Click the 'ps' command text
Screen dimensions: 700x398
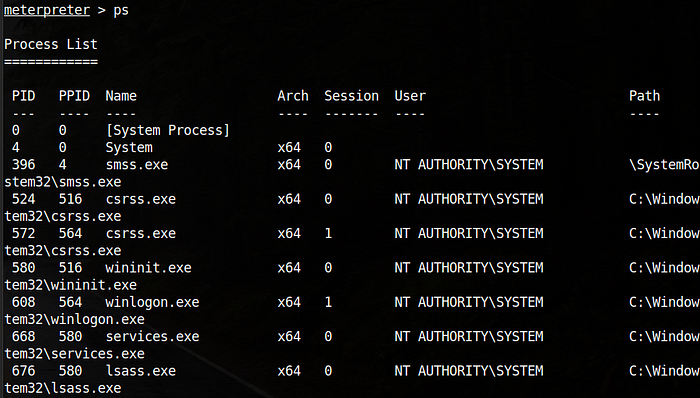coord(121,11)
